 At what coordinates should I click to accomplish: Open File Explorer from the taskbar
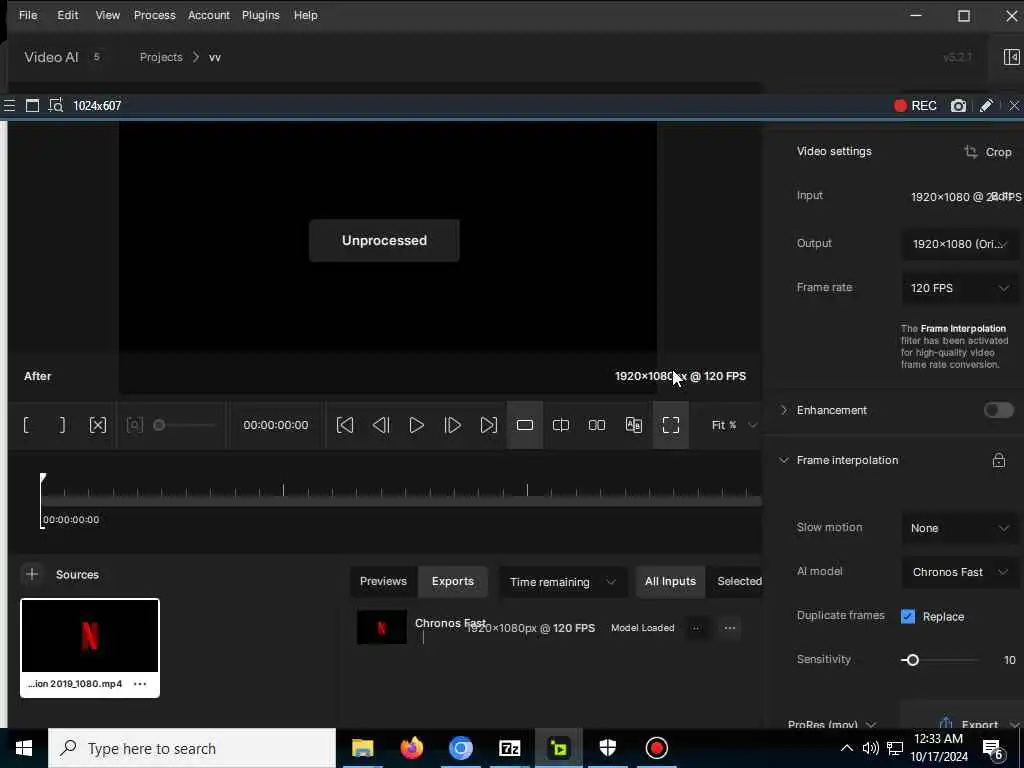point(362,748)
